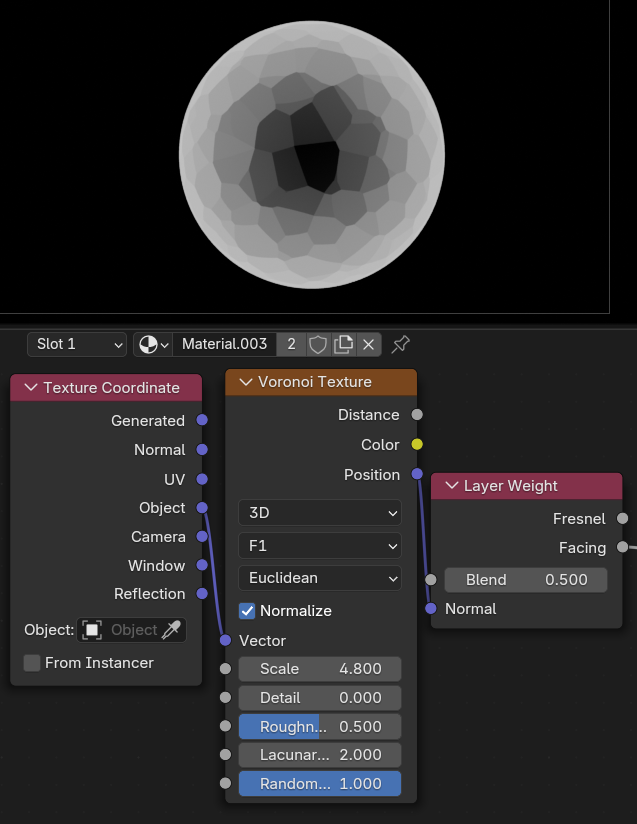Open the 3D dimensions dropdown

(x=319, y=513)
